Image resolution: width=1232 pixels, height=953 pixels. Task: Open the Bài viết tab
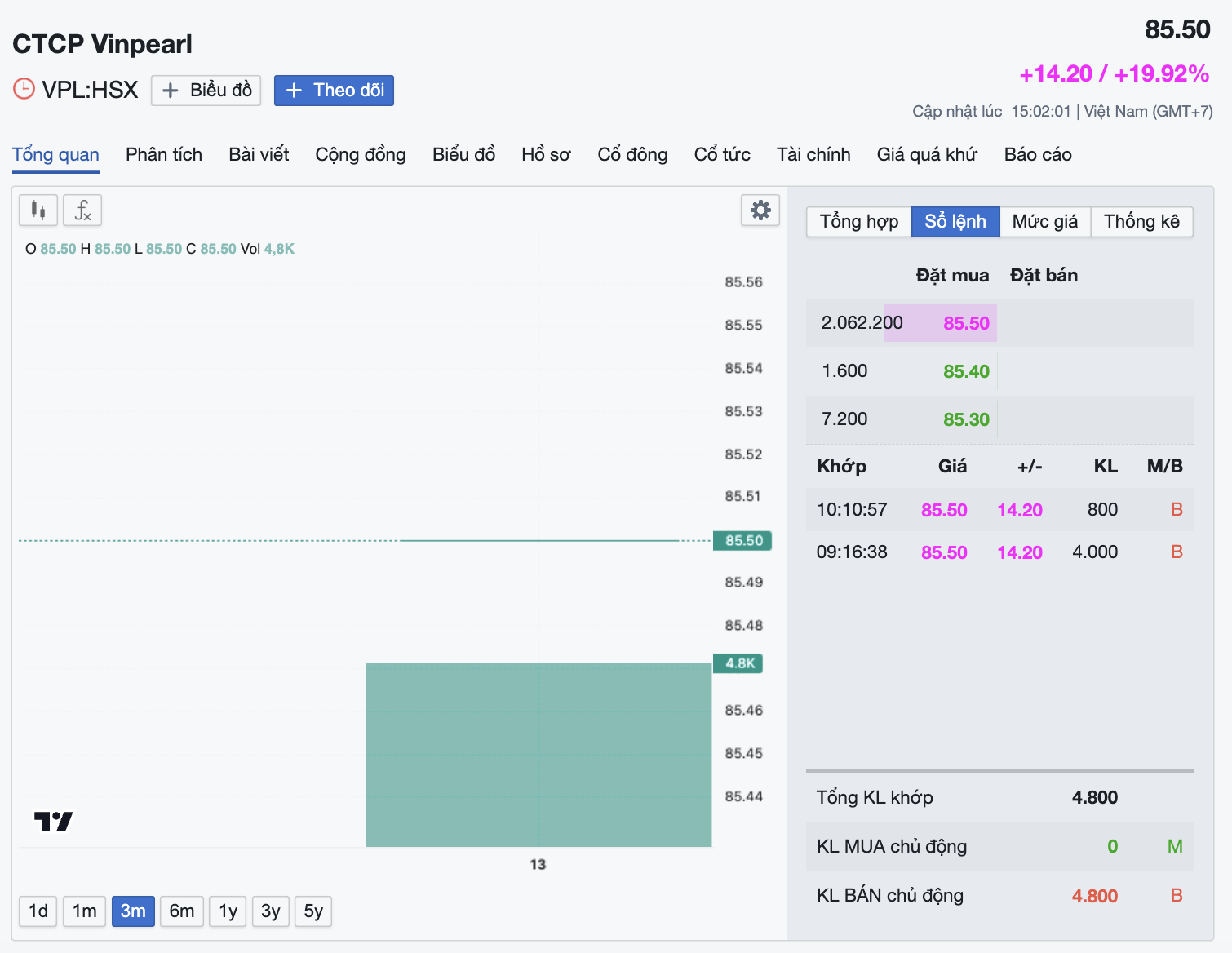pos(259,154)
